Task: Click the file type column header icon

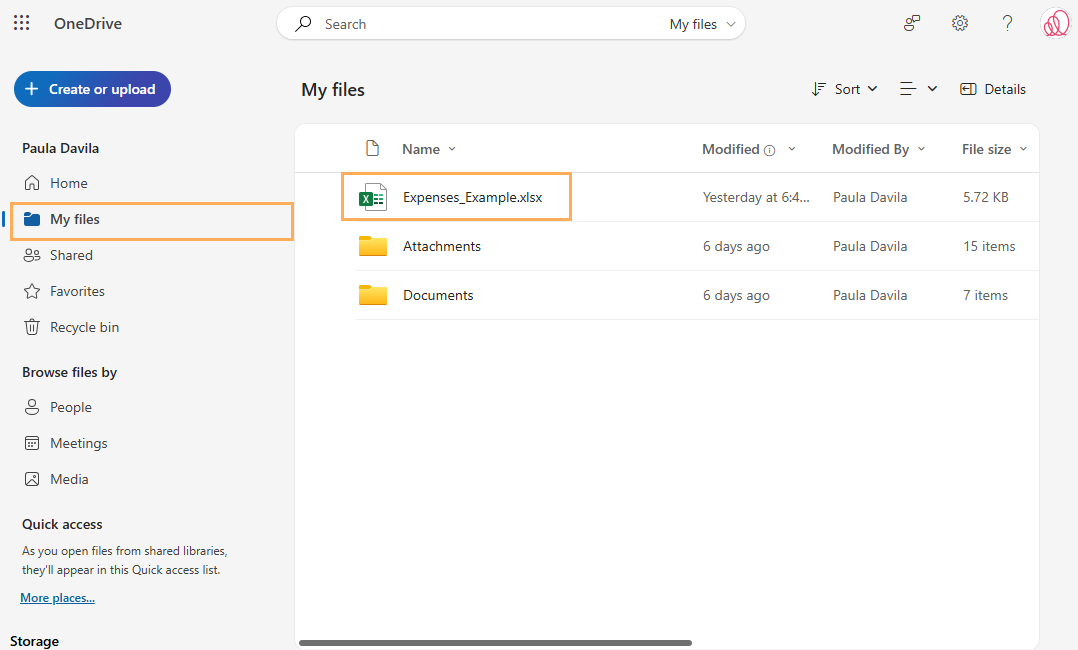Action: (373, 149)
